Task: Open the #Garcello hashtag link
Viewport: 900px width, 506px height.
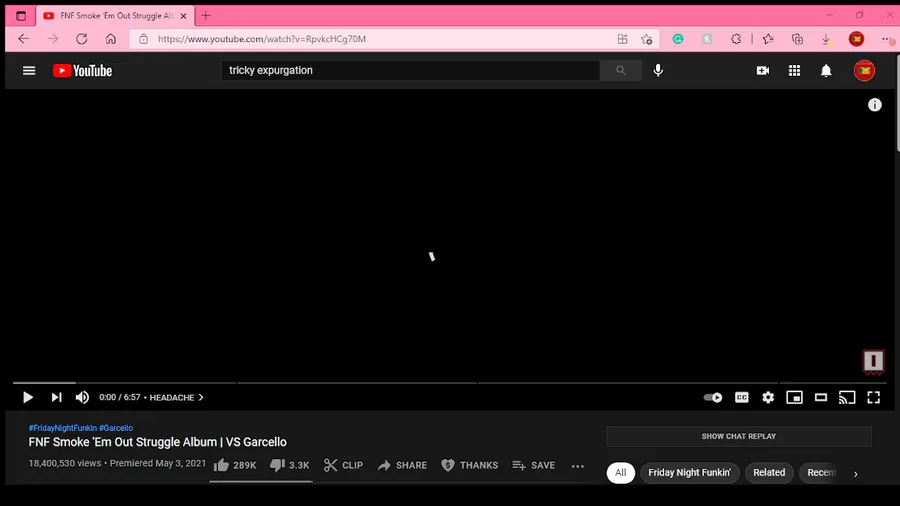Action: click(116, 428)
